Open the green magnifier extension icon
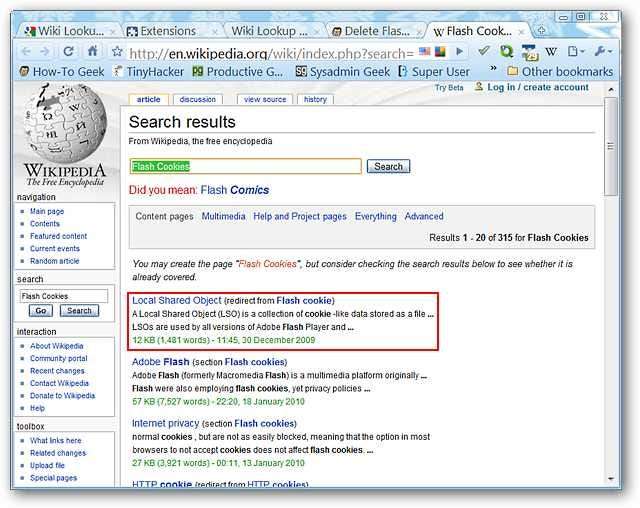This screenshot has height=508, width=640. (506, 51)
